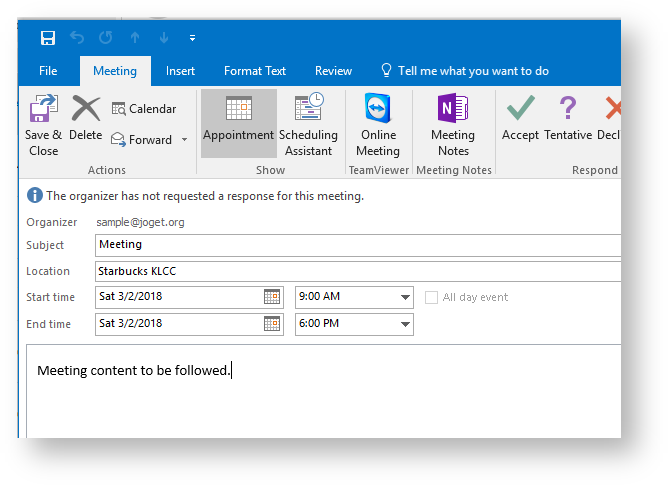Viewport: 669px width, 486px height.
Task: Select the Appointment view button
Action: pos(238,122)
